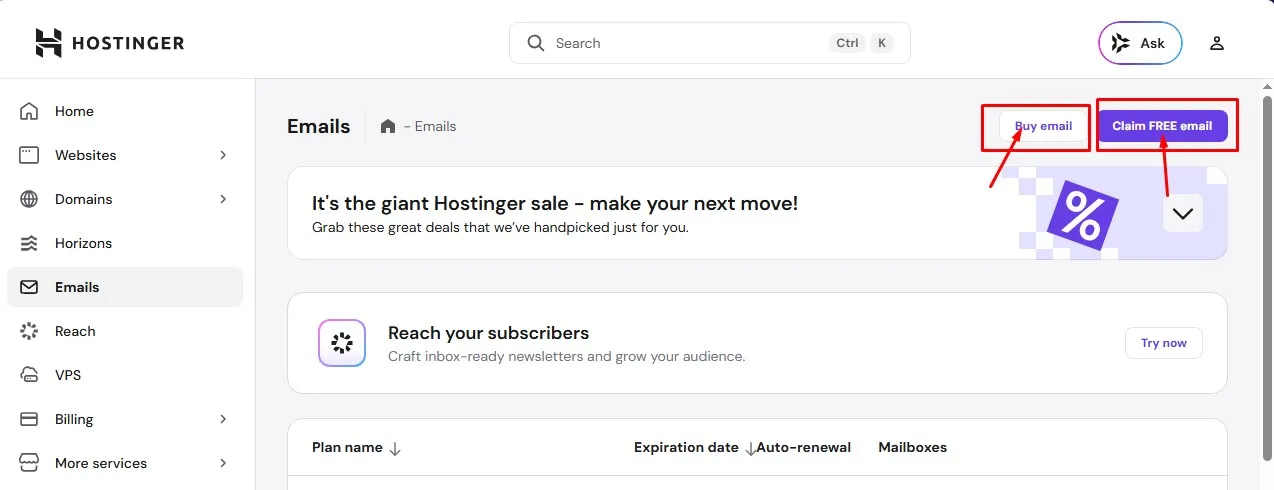
Task: Click the 'Reach your subscribers' heading
Action: click(488, 333)
